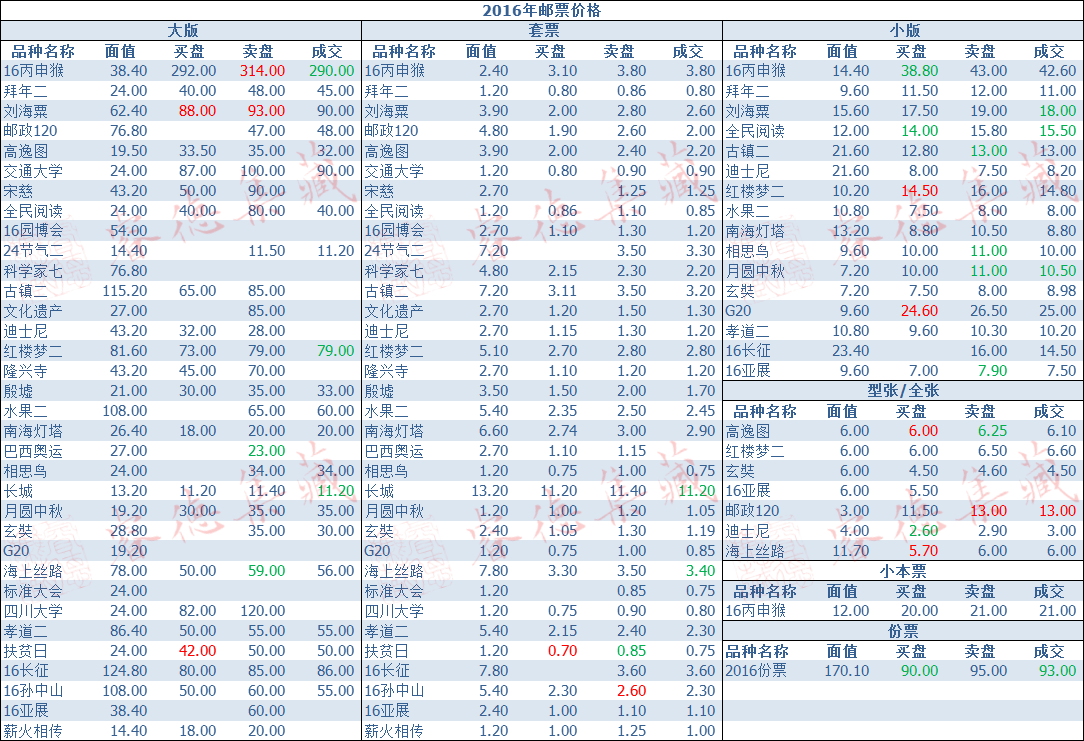The height and width of the screenshot is (741, 1084).
Task: Select face value 11.70 for 型张 海上丝路
Action: pyautogui.click(x=850, y=551)
